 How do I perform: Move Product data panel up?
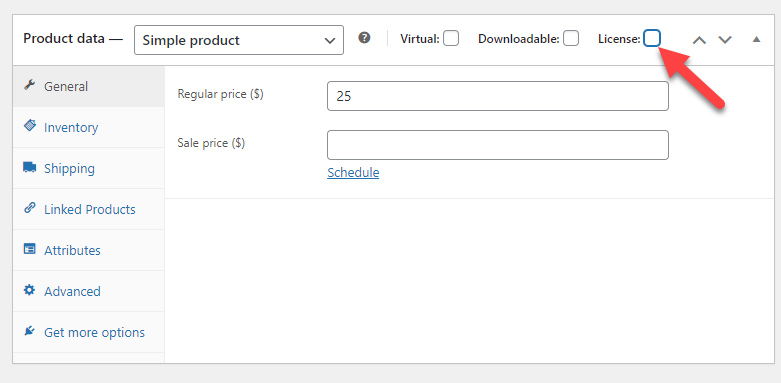click(x=700, y=39)
